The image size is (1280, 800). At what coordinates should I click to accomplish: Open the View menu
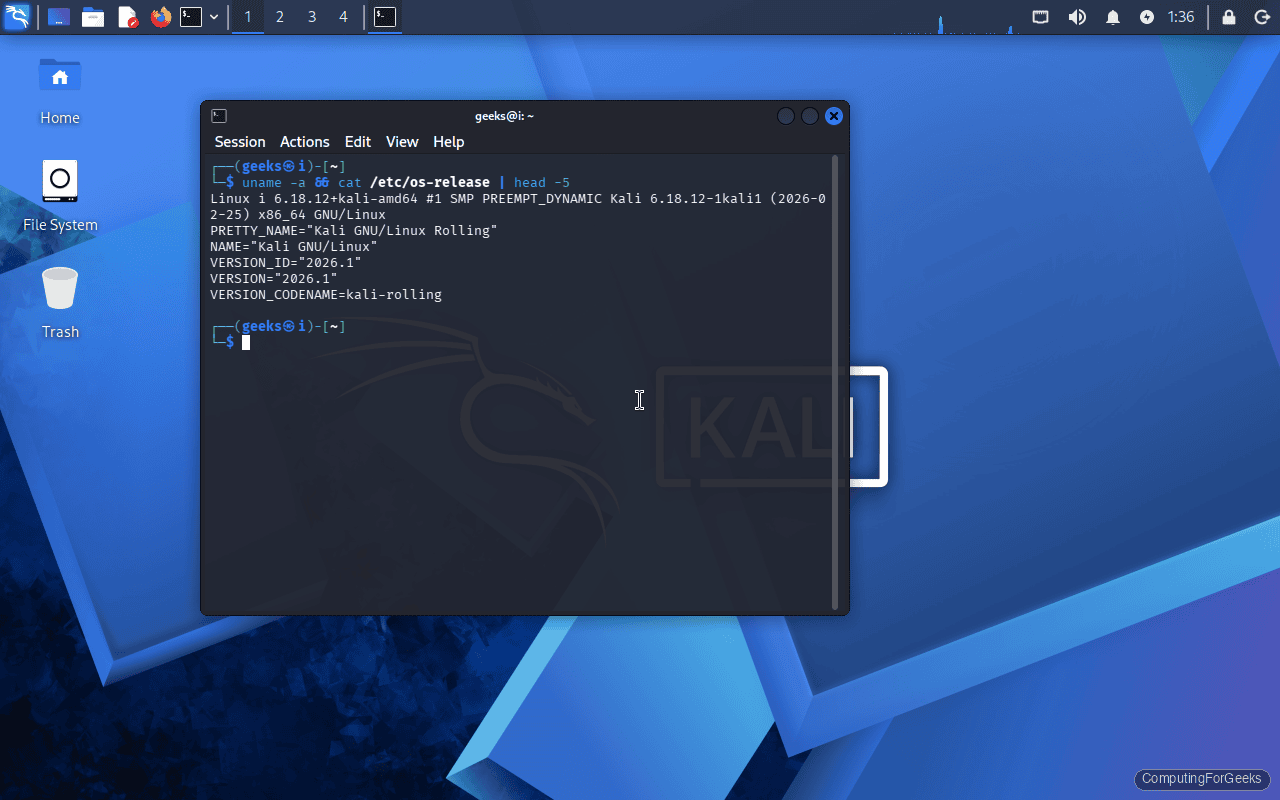(x=401, y=141)
